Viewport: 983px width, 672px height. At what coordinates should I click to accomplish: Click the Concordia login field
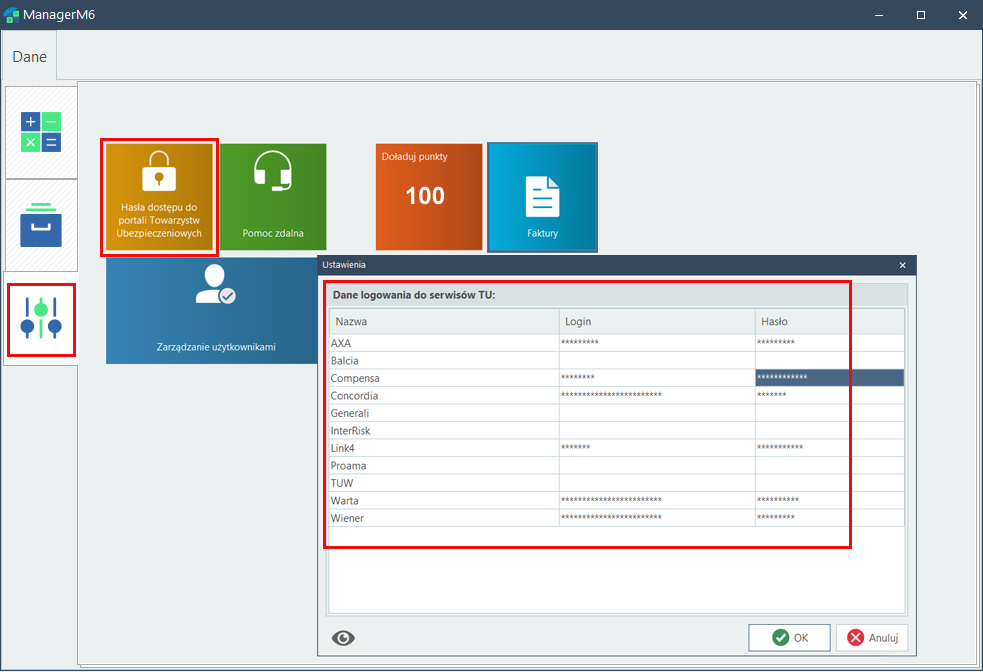[x=657, y=396]
